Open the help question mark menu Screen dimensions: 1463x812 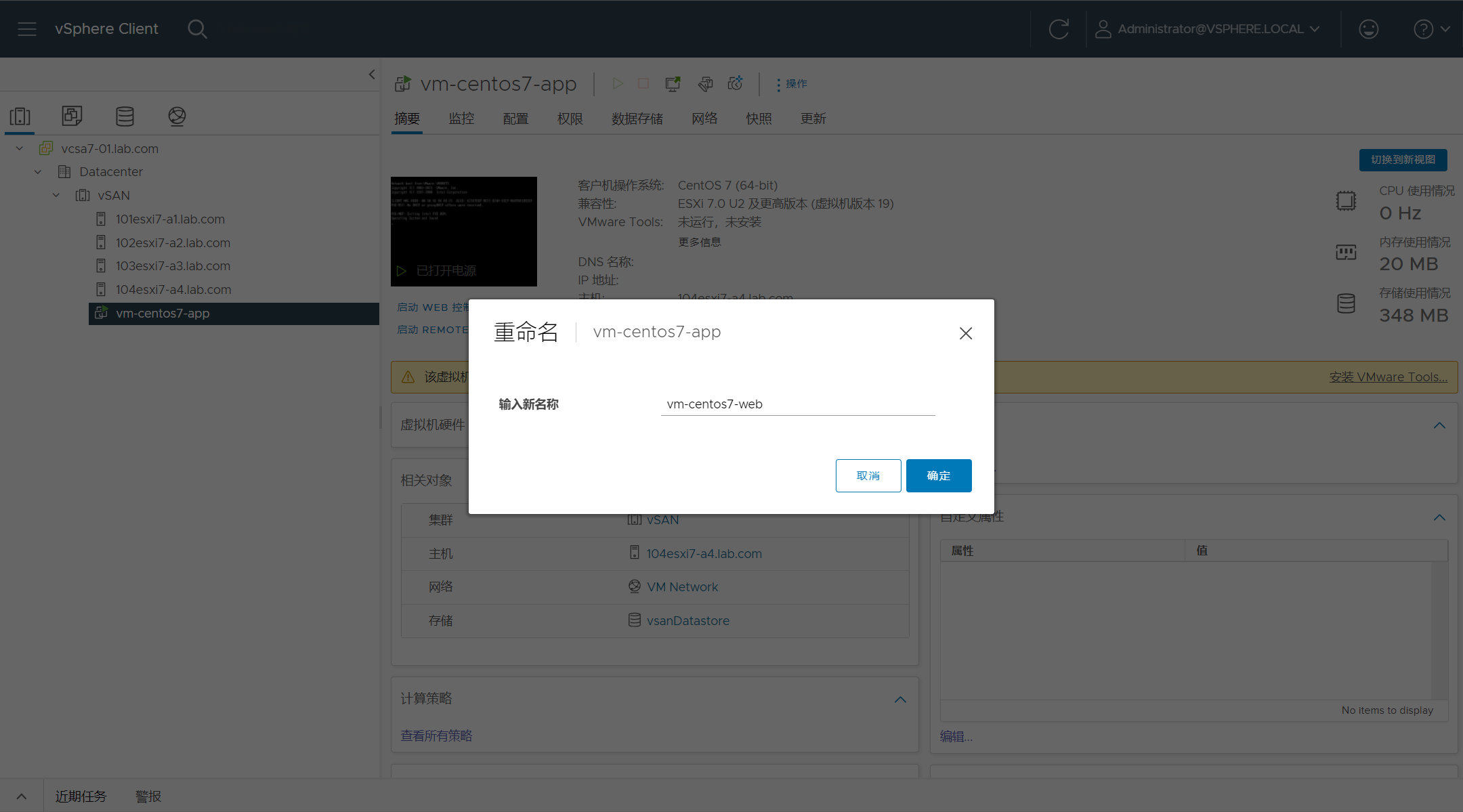point(1431,29)
